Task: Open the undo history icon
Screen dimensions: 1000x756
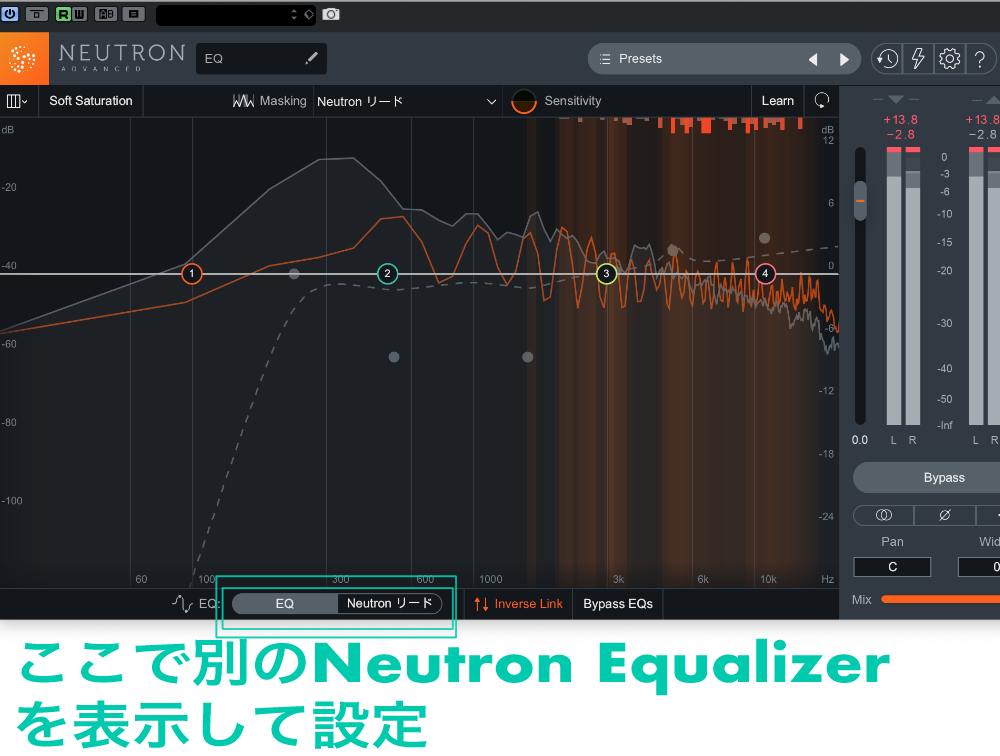Action: (x=886, y=59)
